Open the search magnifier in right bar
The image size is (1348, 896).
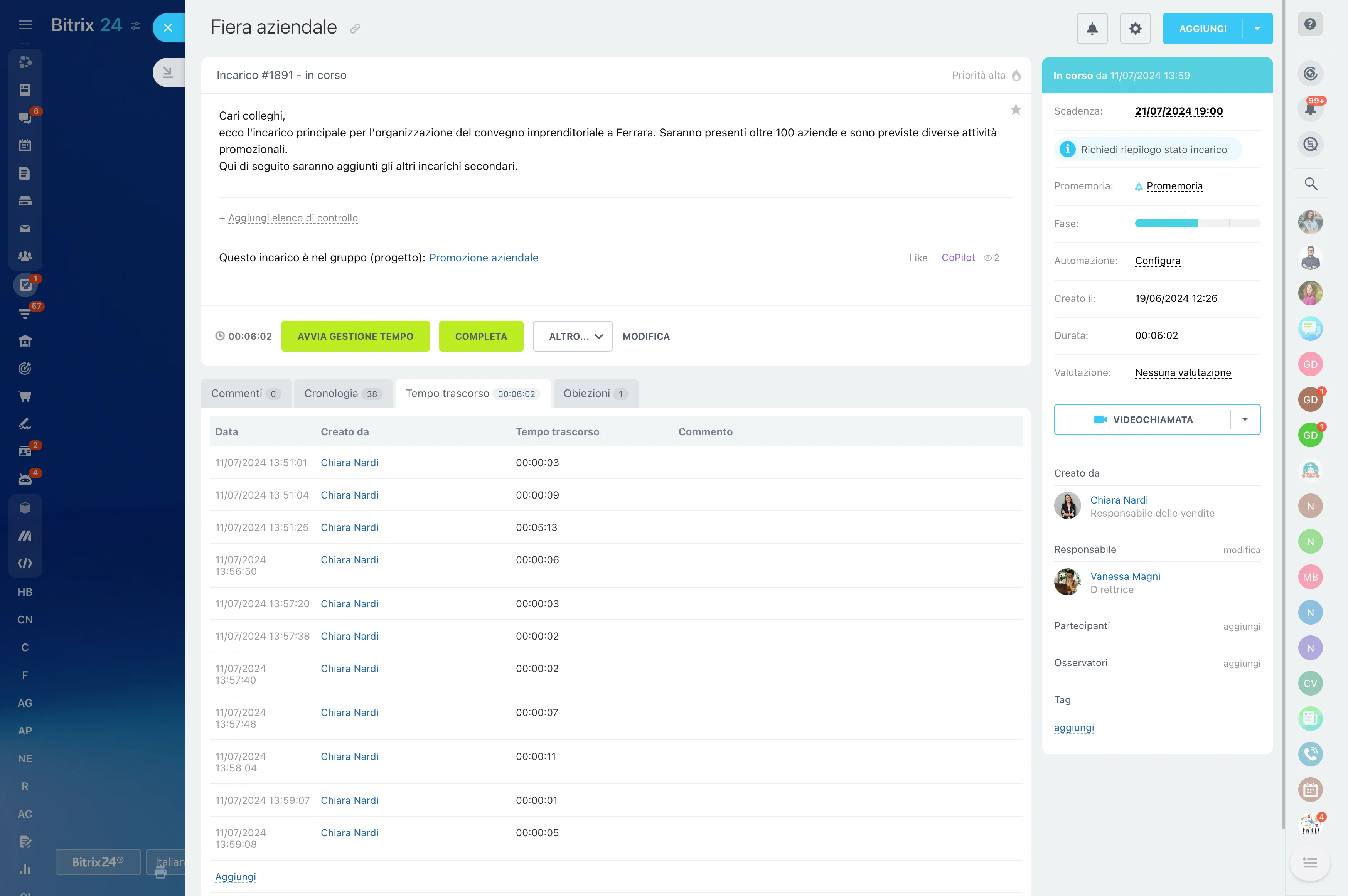point(1310,184)
